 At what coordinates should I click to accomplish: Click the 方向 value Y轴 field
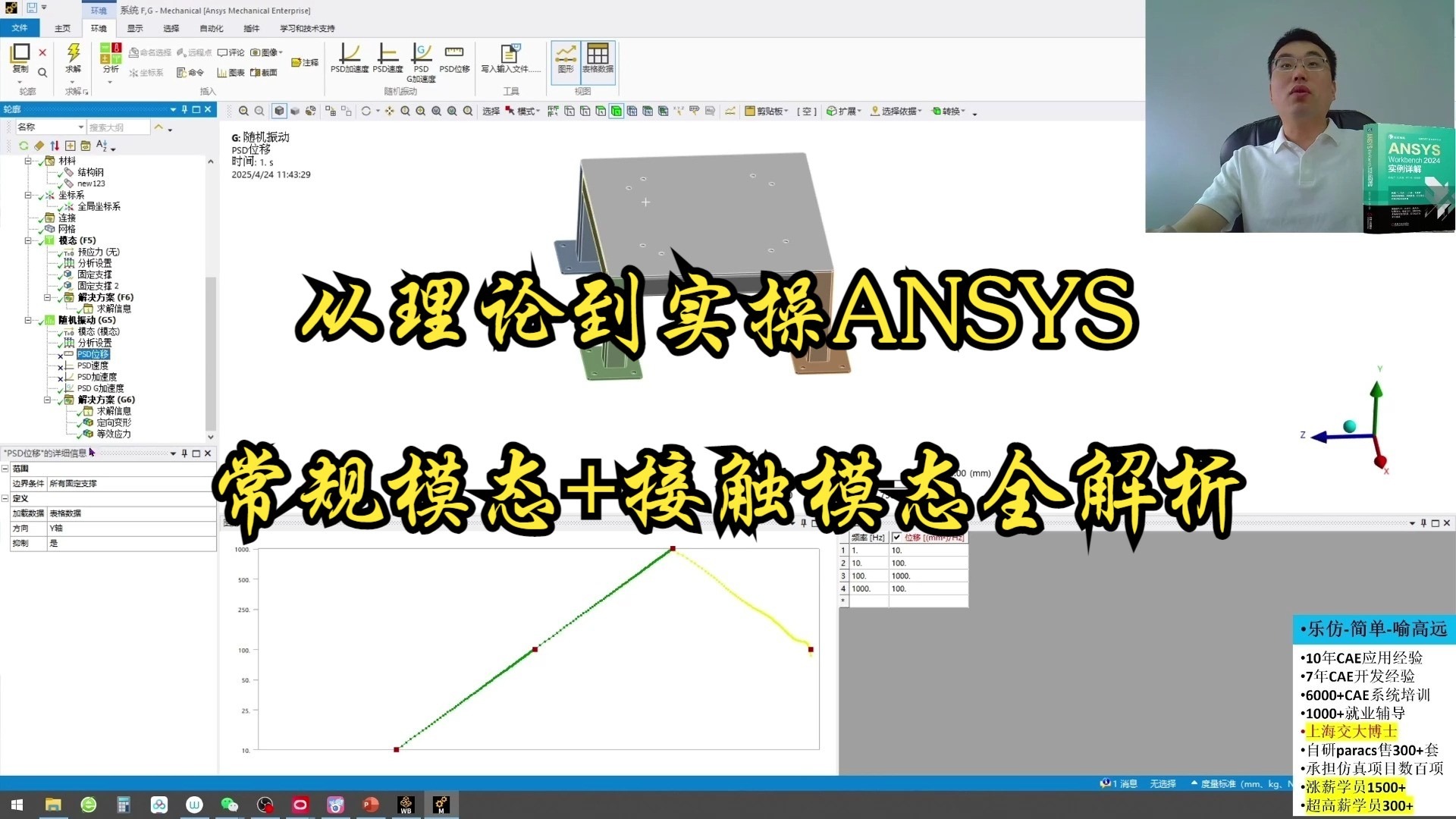point(131,529)
